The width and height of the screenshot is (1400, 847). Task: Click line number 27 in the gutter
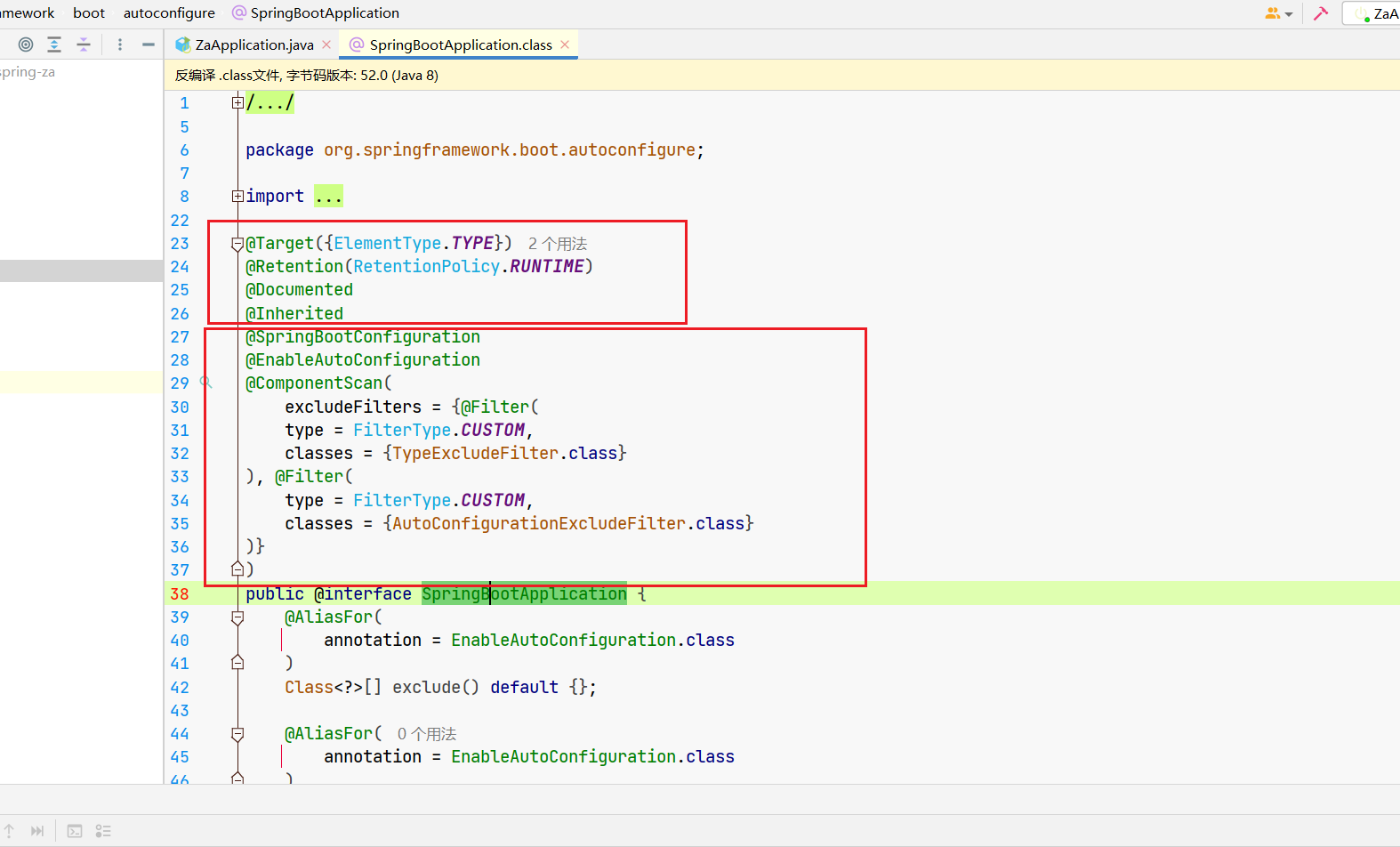pos(180,336)
